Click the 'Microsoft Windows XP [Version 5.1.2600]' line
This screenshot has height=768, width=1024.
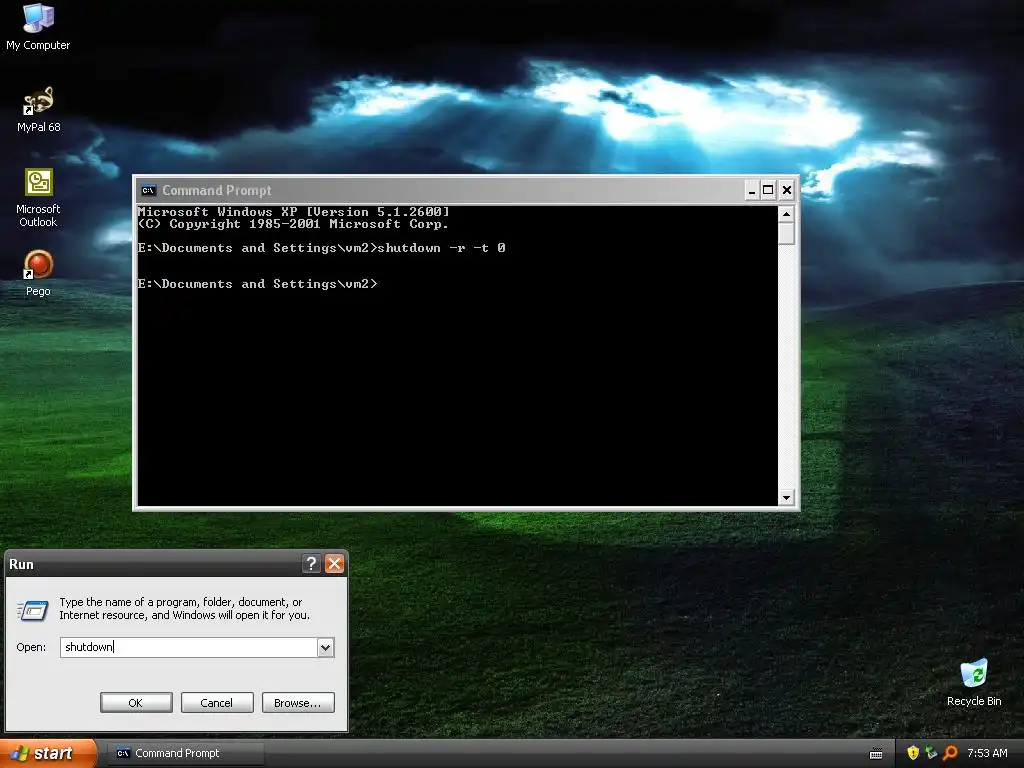click(293, 212)
